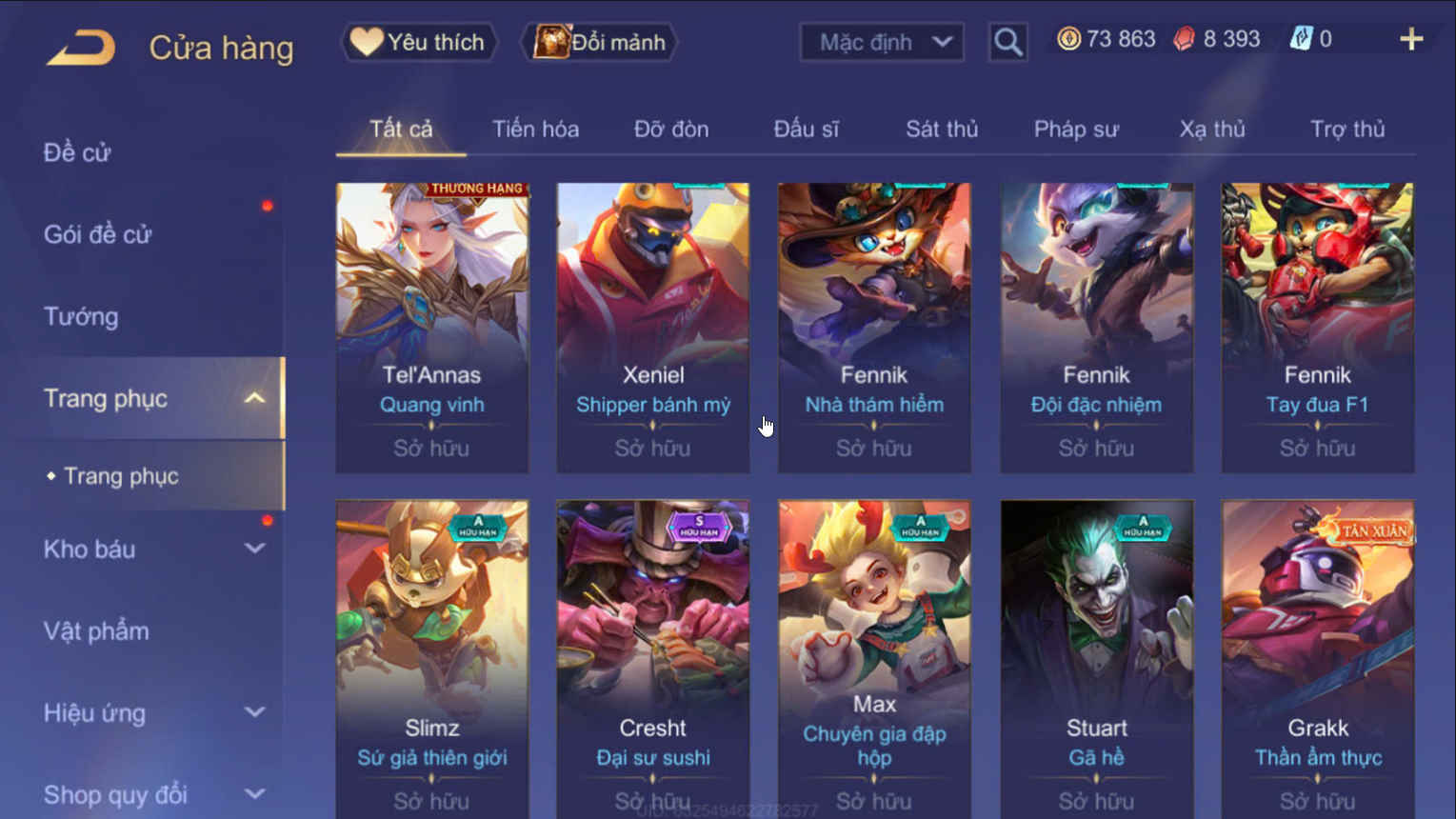Image resolution: width=1456 pixels, height=819 pixels.
Task: Expand the Kho báu sidebar section
Action: click(254, 549)
